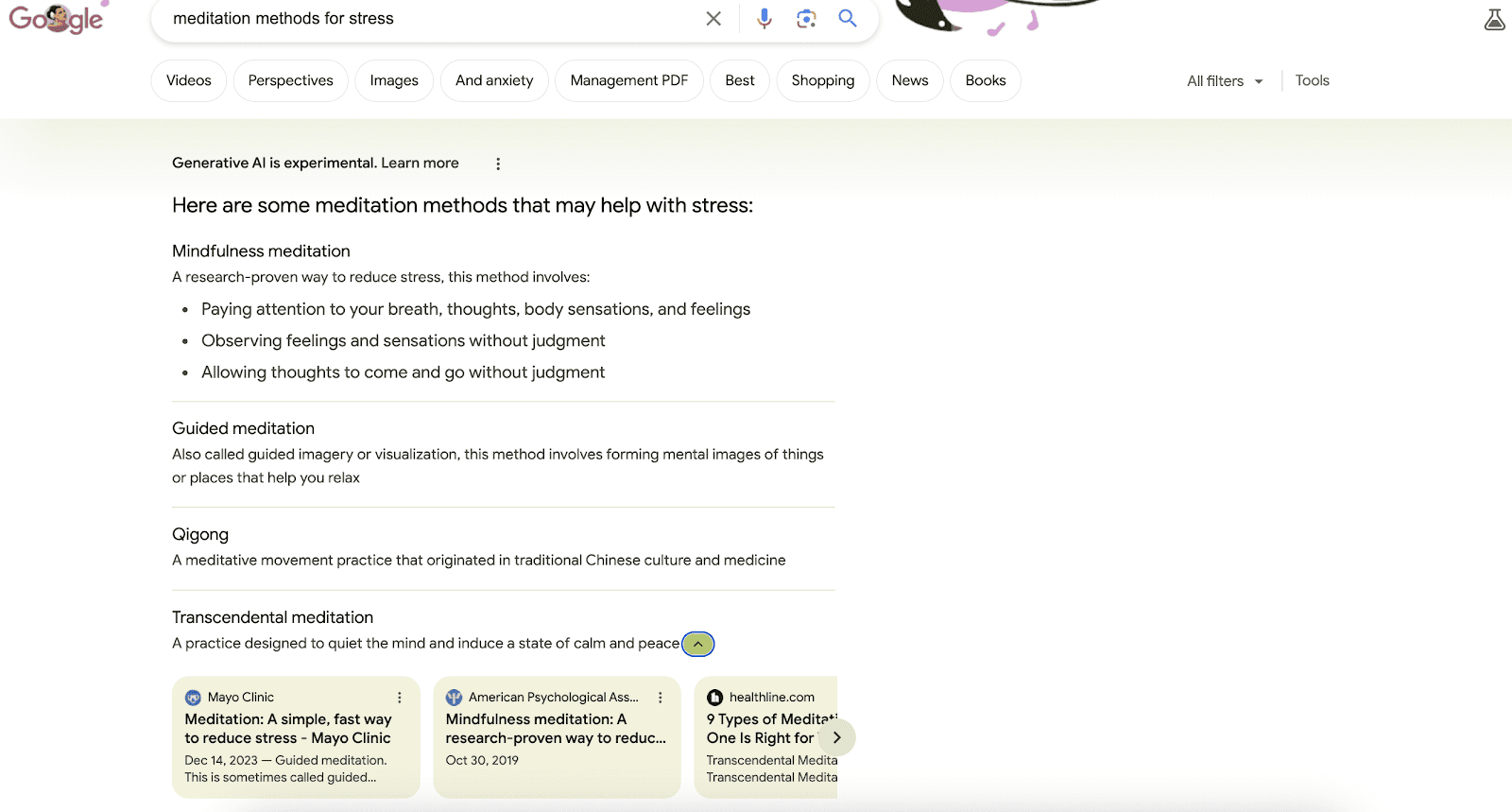
Task: Filter results by Videos
Action: point(189,80)
